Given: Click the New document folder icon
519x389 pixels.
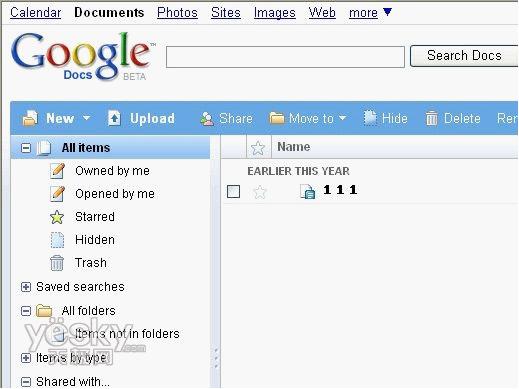Looking at the screenshot, I should (30, 118).
